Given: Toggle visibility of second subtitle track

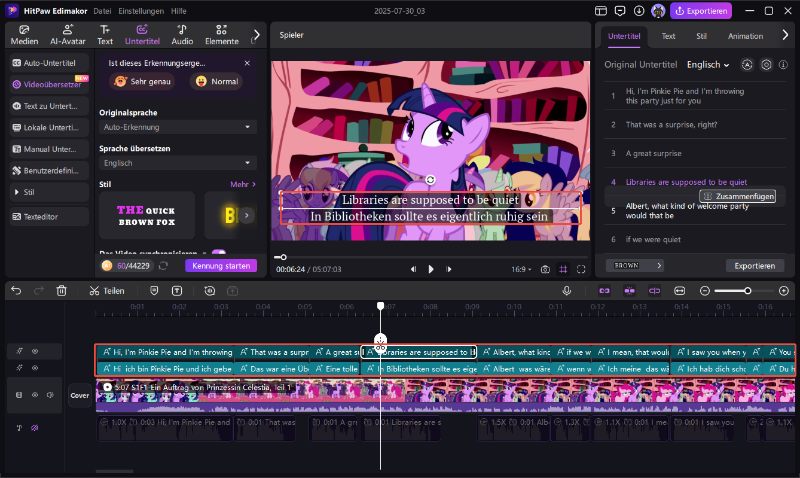Looking at the screenshot, I should coord(35,368).
